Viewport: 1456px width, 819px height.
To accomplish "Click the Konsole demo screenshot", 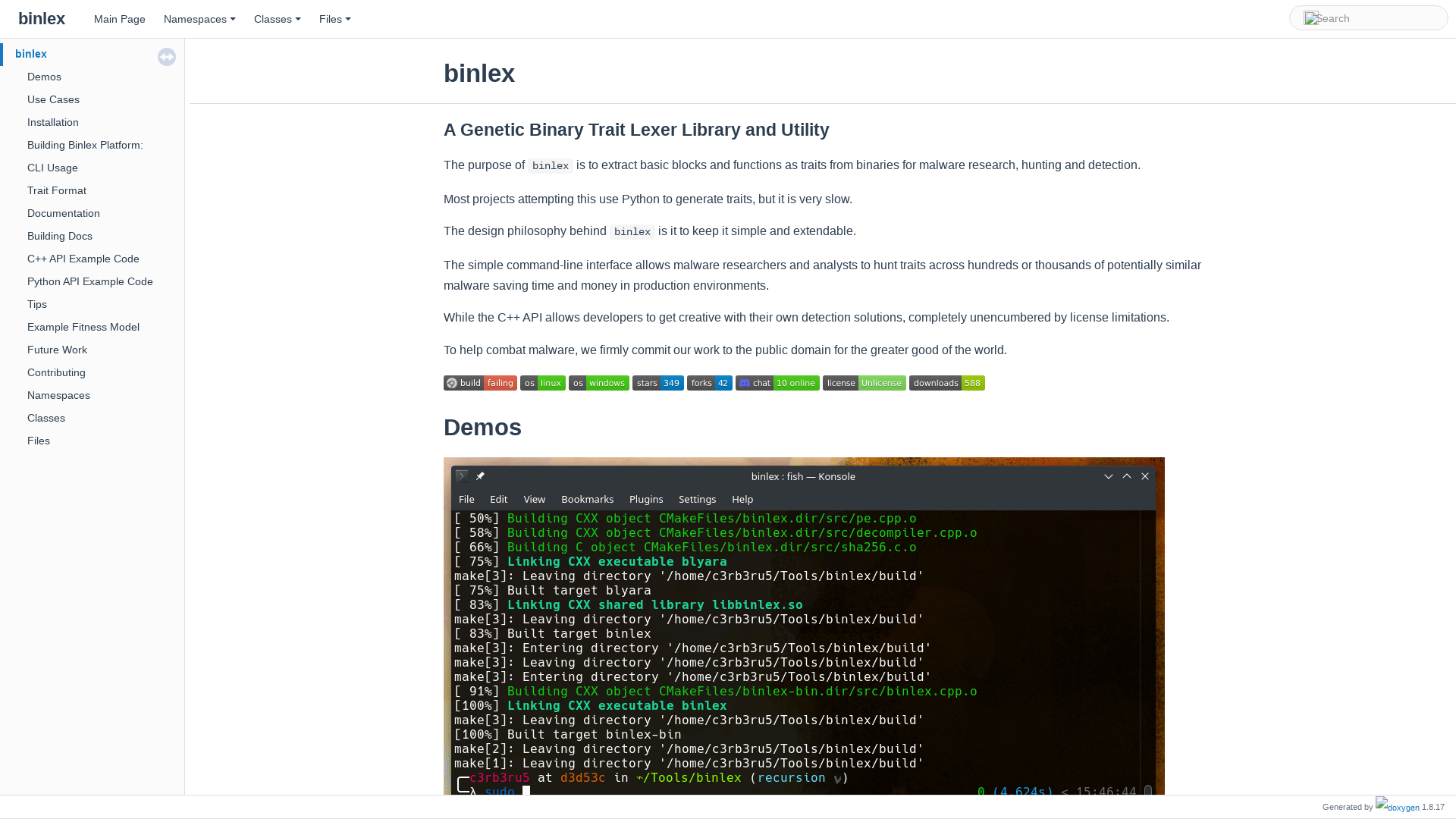I will coord(804,626).
